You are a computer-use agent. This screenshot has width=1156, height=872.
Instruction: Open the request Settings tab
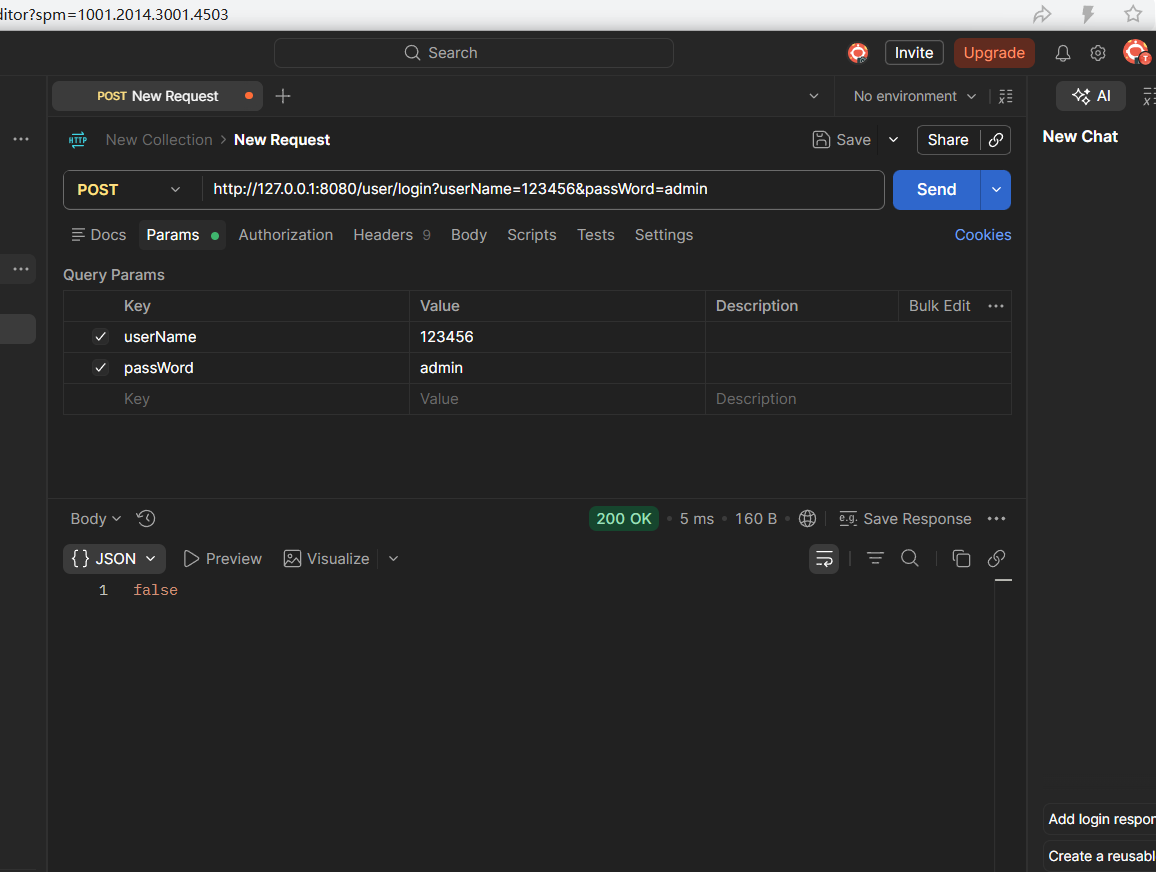pos(664,235)
